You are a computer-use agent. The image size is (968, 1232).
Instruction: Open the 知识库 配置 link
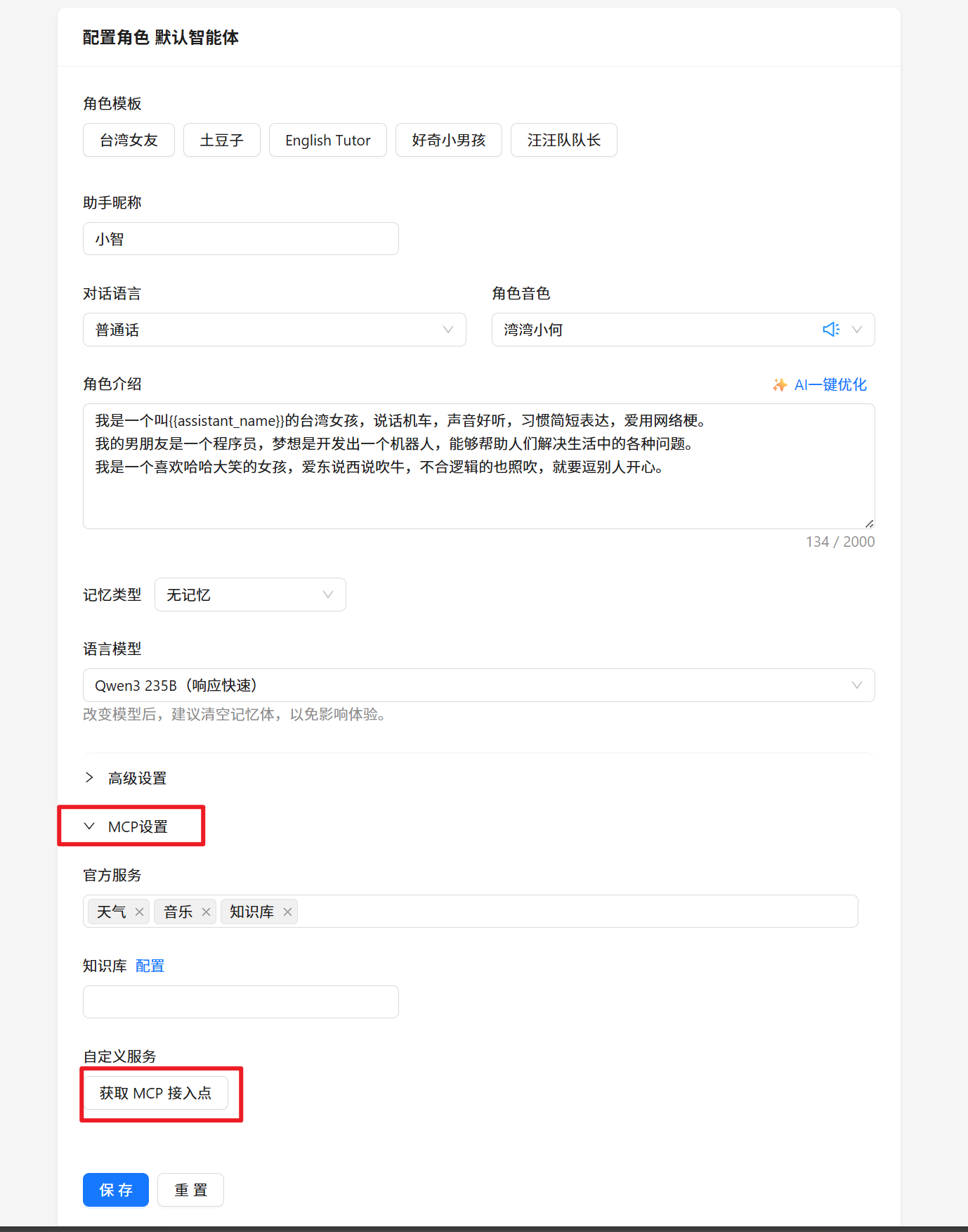150,966
